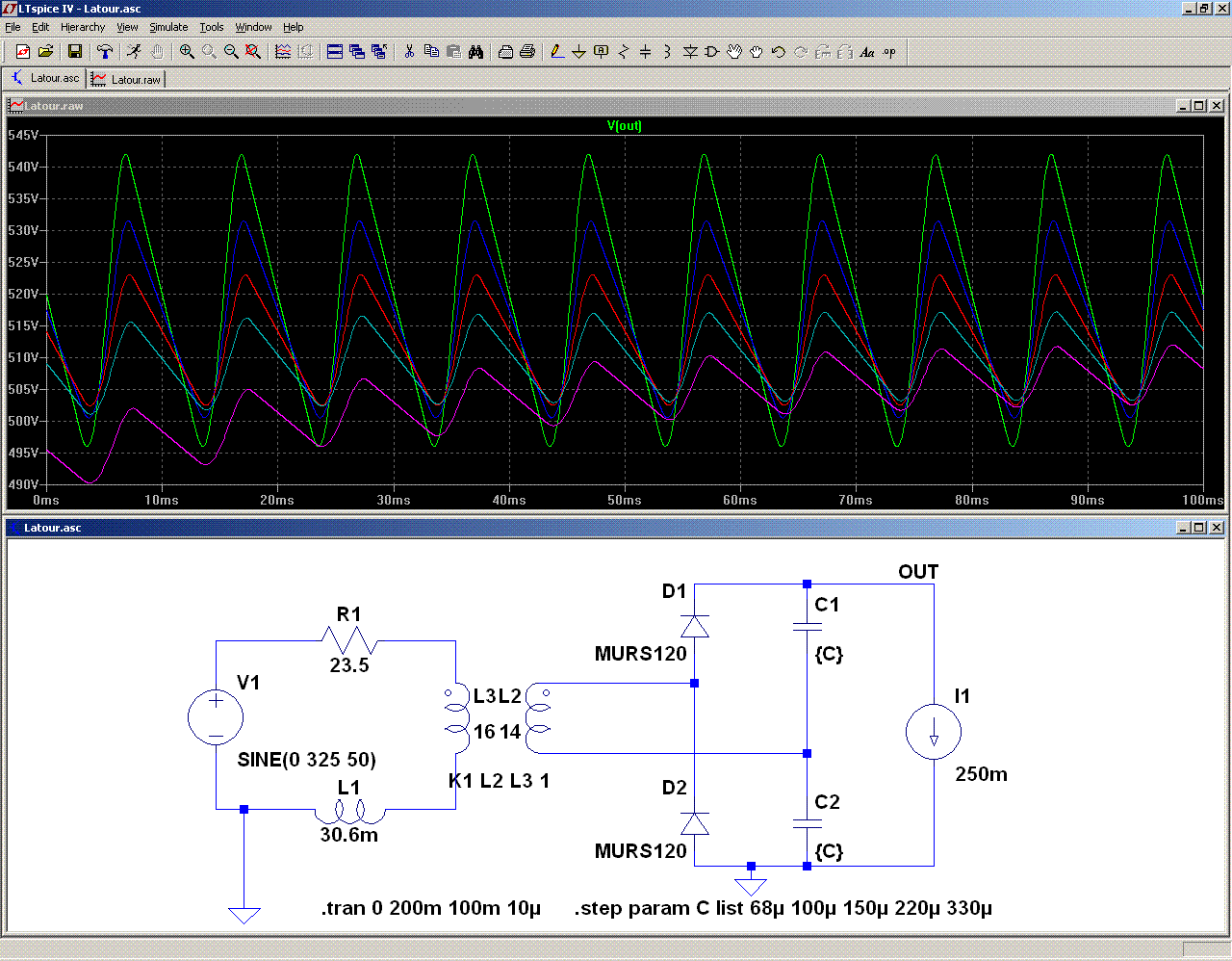The width and height of the screenshot is (1232, 961).
Task: Click the Run simulation icon
Action: point(134,52)
